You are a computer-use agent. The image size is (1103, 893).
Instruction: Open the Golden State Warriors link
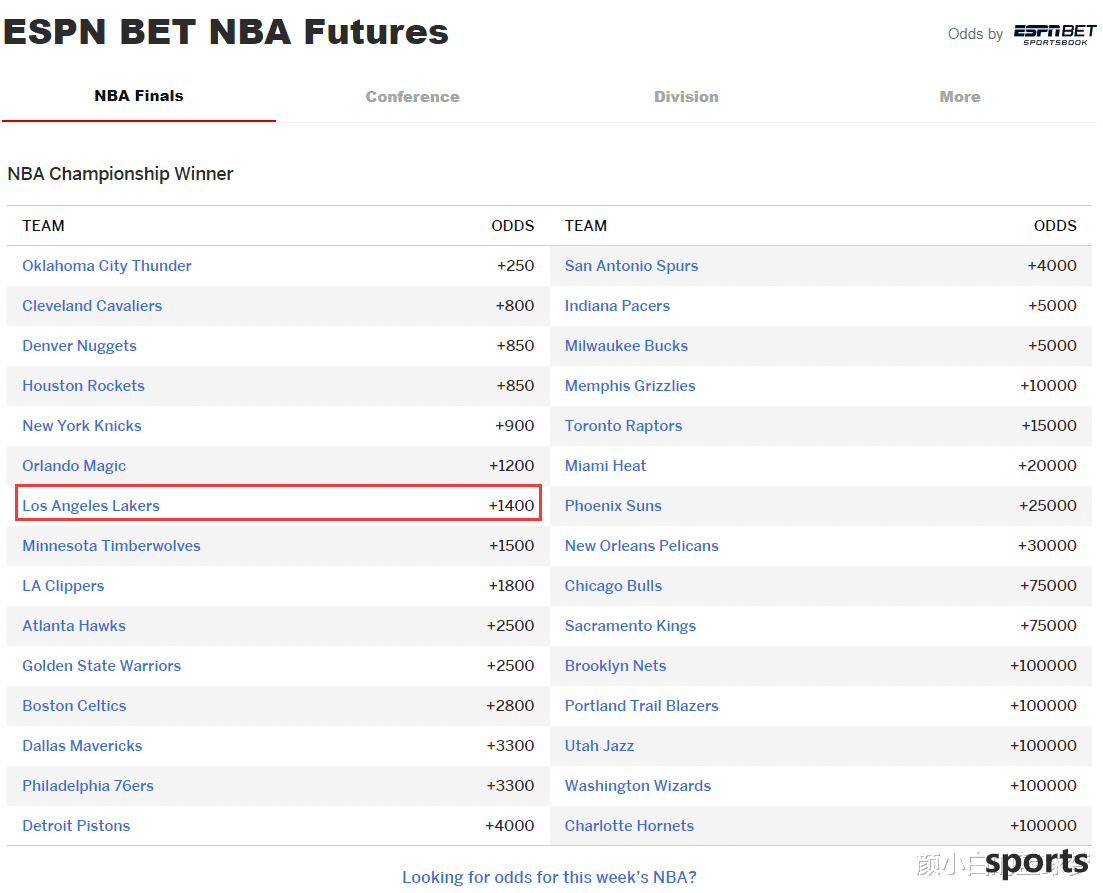[x=102, y=666]
